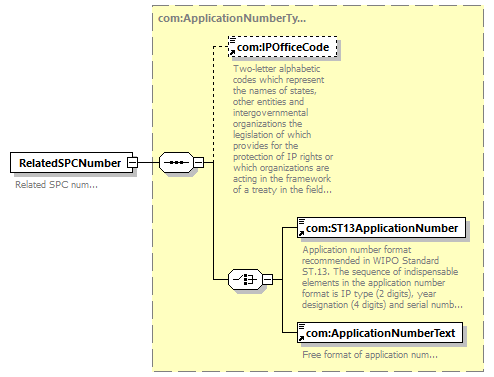Click the reference arrow icon on com:ST13ApplicationNumber
494x377 pixels.
301,233
